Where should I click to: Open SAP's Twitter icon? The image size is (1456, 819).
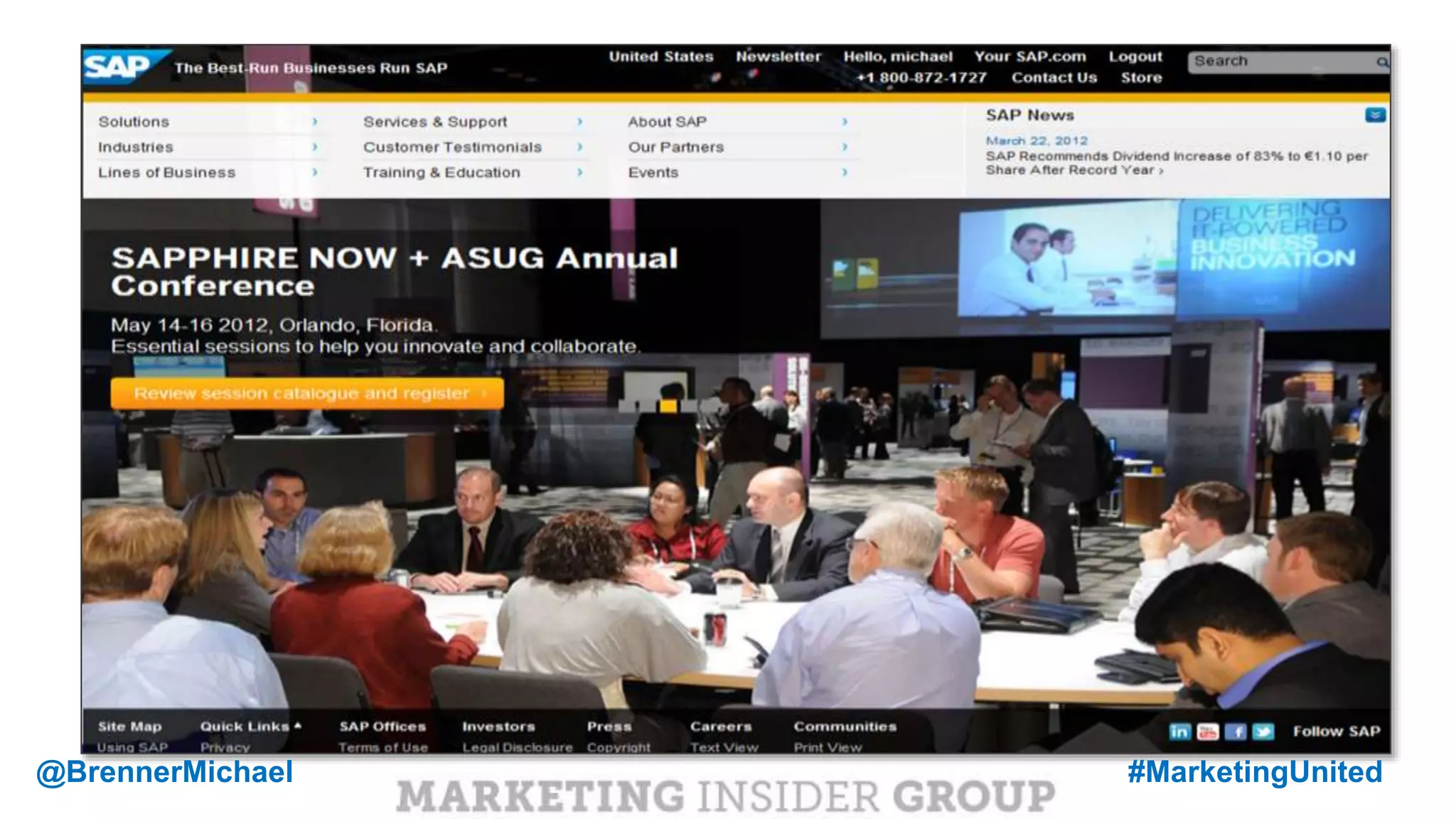point(1263,732)
